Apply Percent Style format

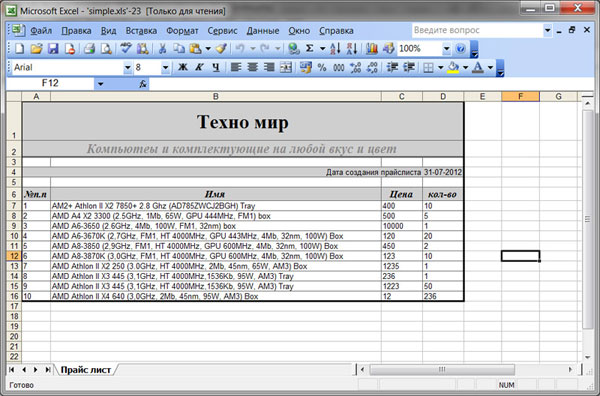point(322,68)
